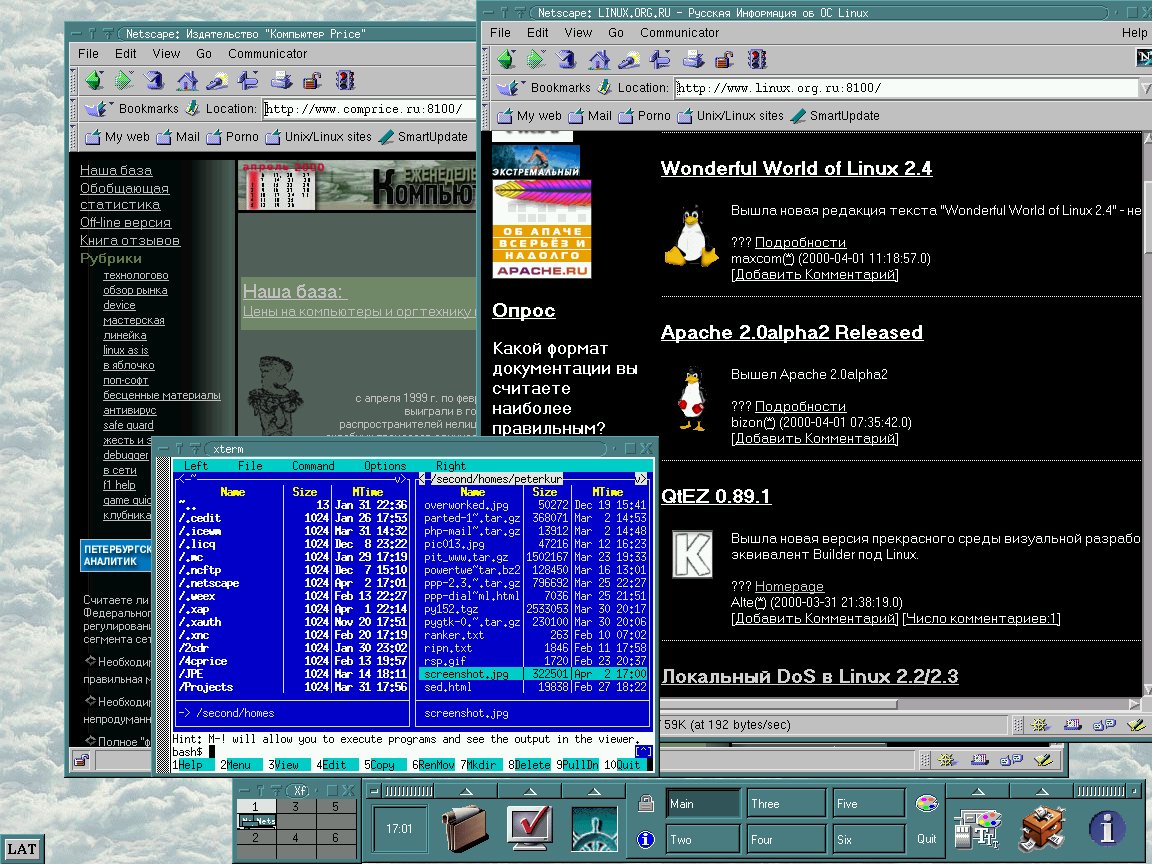Launch the ship wheel Netscape icon in panel

[x=594, y=829]
